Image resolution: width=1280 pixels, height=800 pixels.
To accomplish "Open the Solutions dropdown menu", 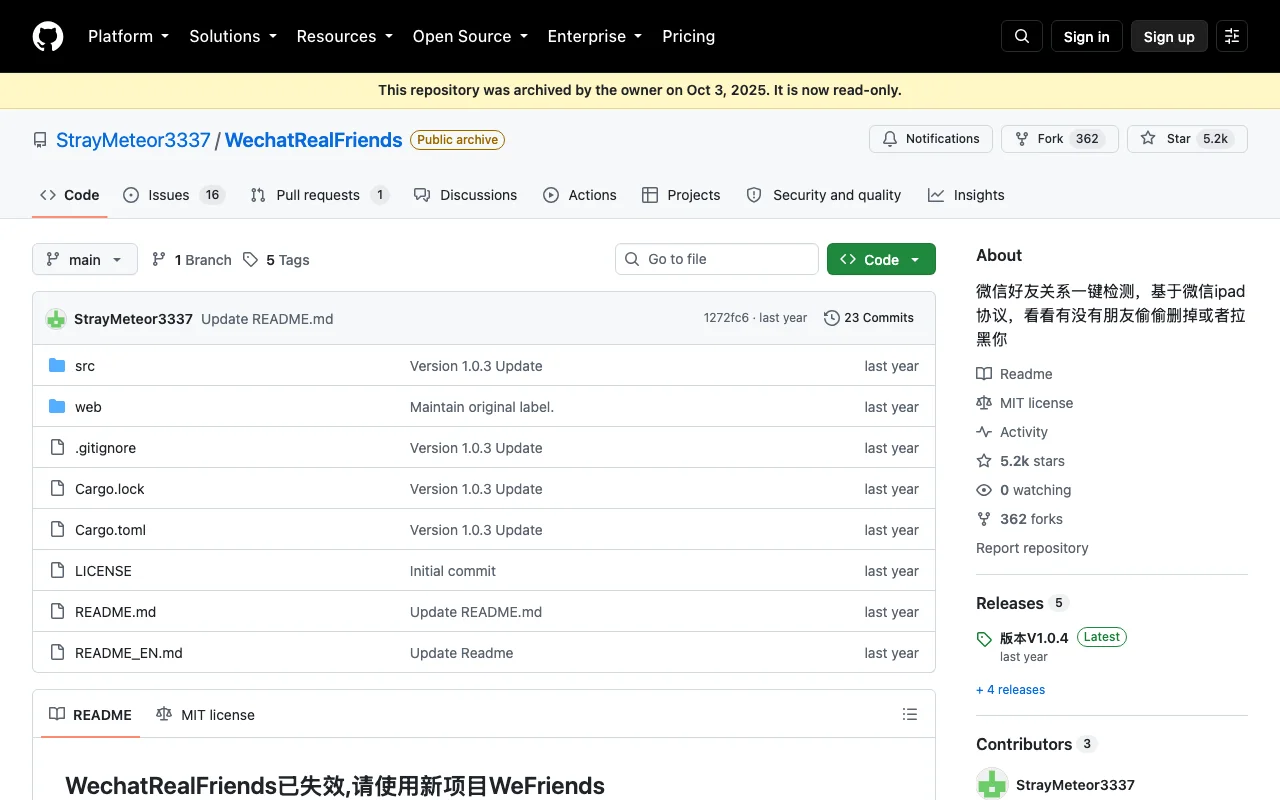I will [234, 36].
